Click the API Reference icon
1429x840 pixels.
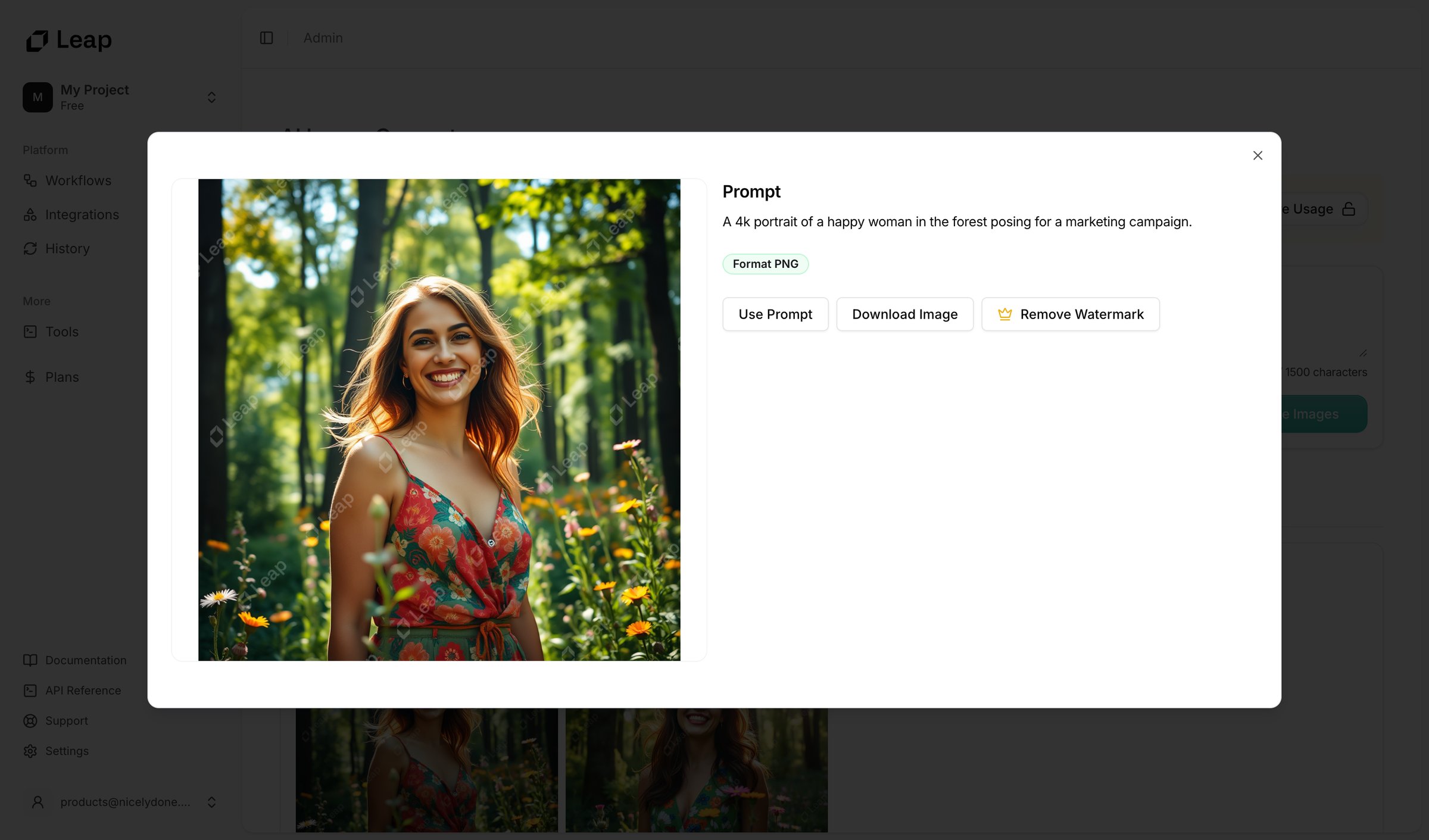pyautogui.click(x=30, y=691)
